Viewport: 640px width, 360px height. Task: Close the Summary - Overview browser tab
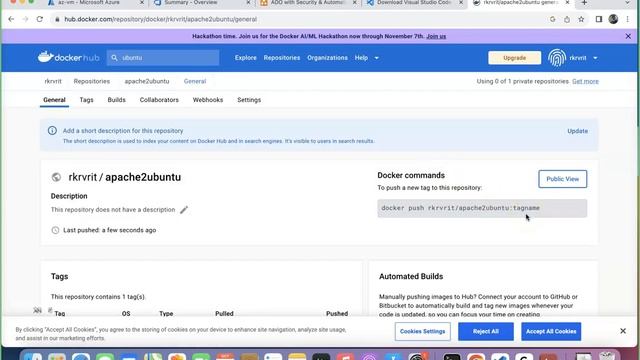click(248, 3)
